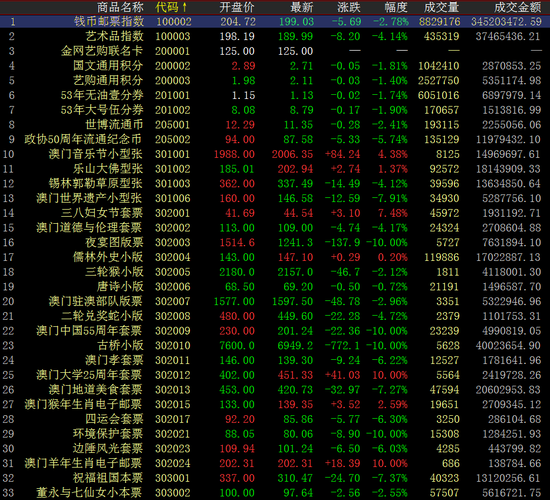Sort by the 成交量 column header

[x=442, y=7]
